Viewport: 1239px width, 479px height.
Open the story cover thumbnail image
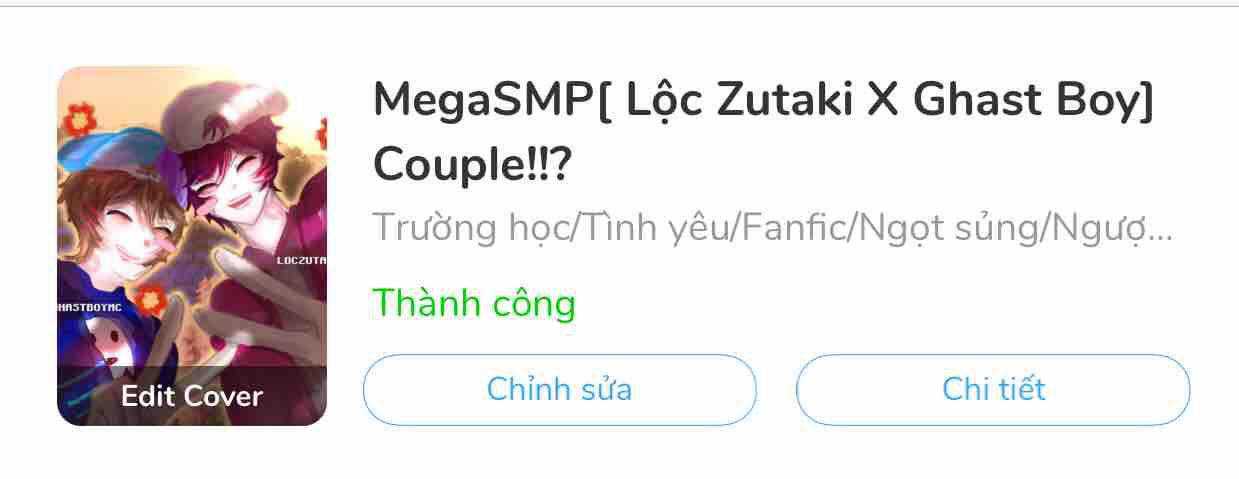pos(192,246)
